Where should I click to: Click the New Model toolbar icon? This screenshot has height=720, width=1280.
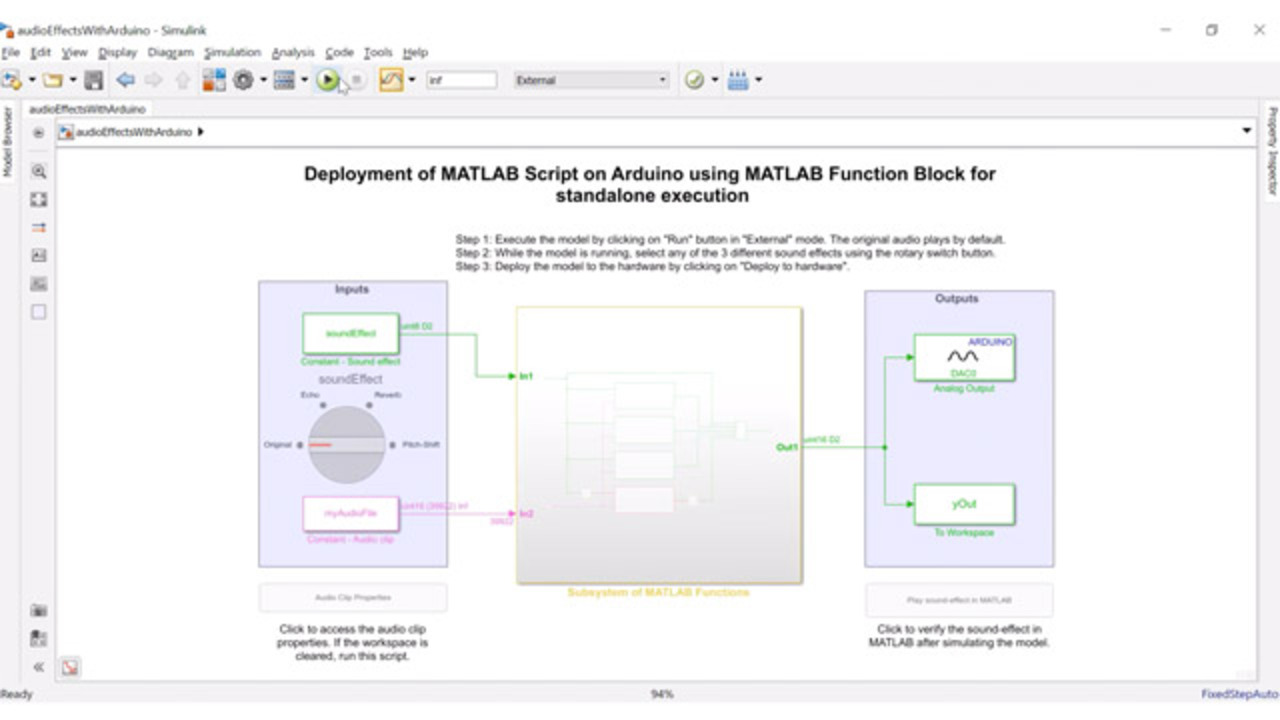tap(11, 80)
